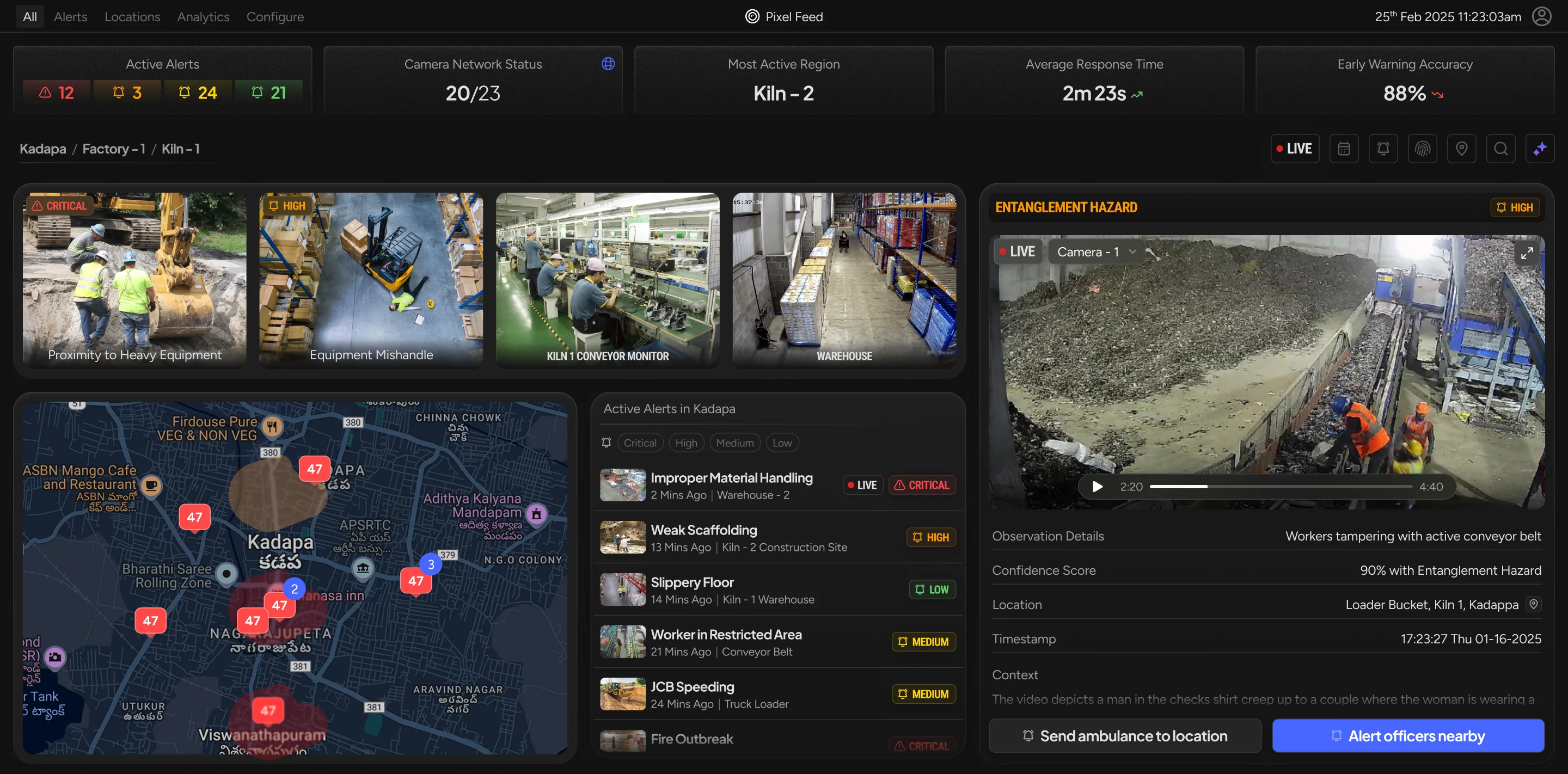The height and width of the screenshot is (774, 1568).
Task: Click the notification bell icon in the toolbar
Action: click(1383, 148)
